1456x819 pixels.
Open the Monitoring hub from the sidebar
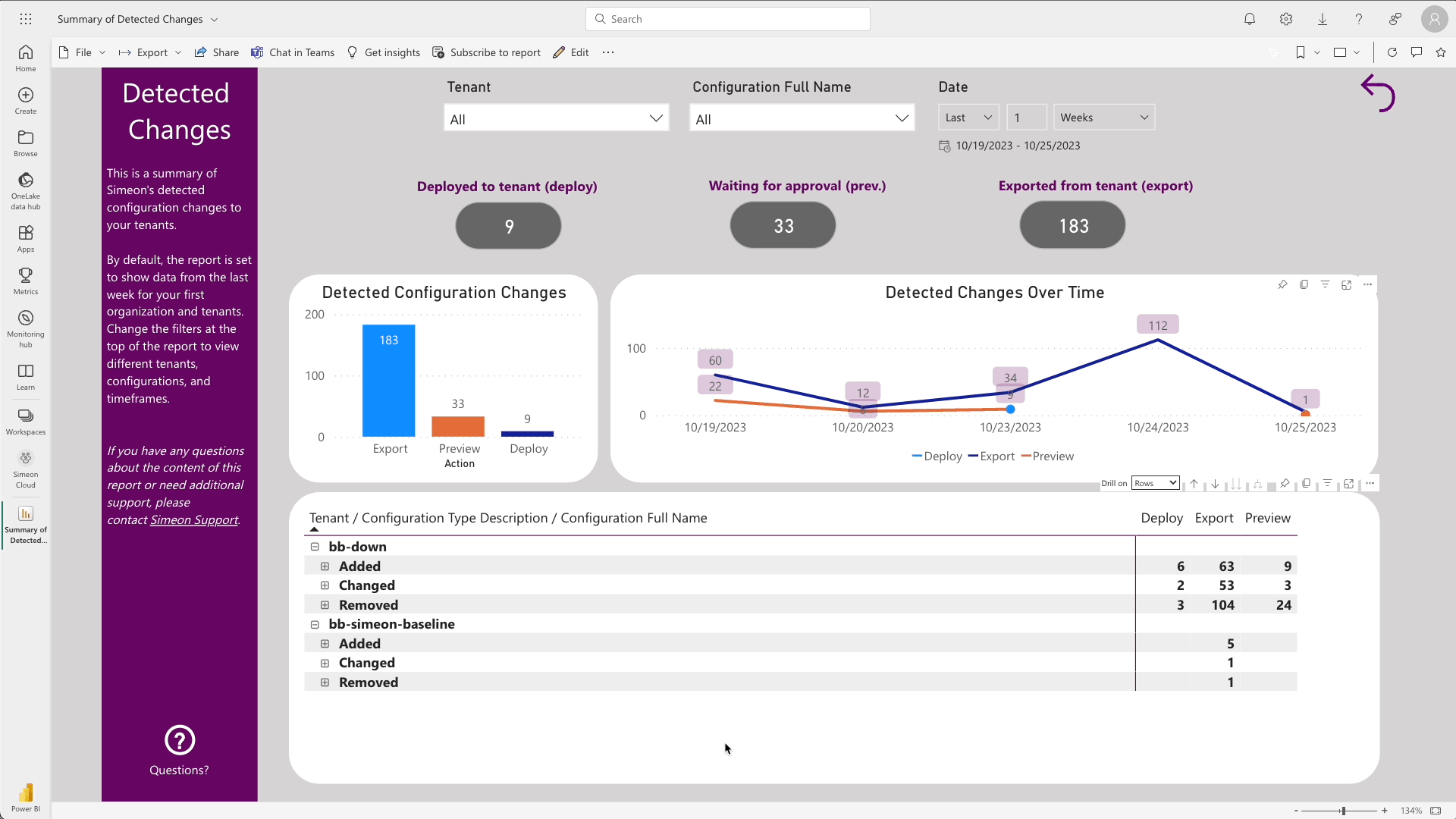[25, 325]
